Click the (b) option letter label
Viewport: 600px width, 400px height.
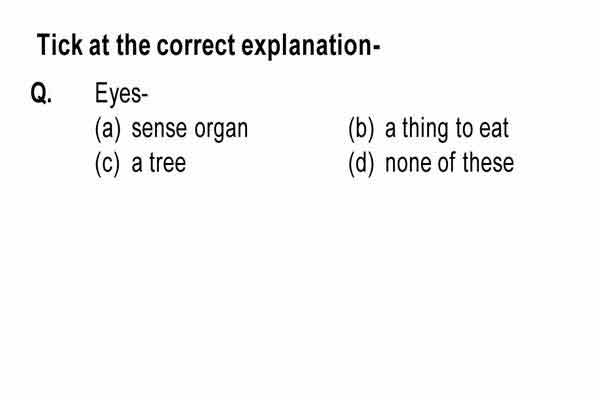tap(361, 129)
